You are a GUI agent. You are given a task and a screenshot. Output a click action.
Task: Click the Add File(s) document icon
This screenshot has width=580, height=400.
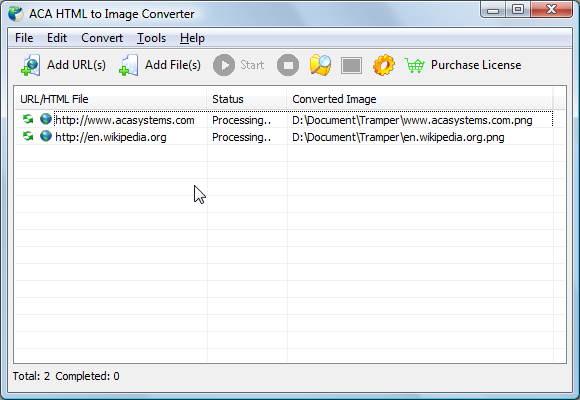129,65
